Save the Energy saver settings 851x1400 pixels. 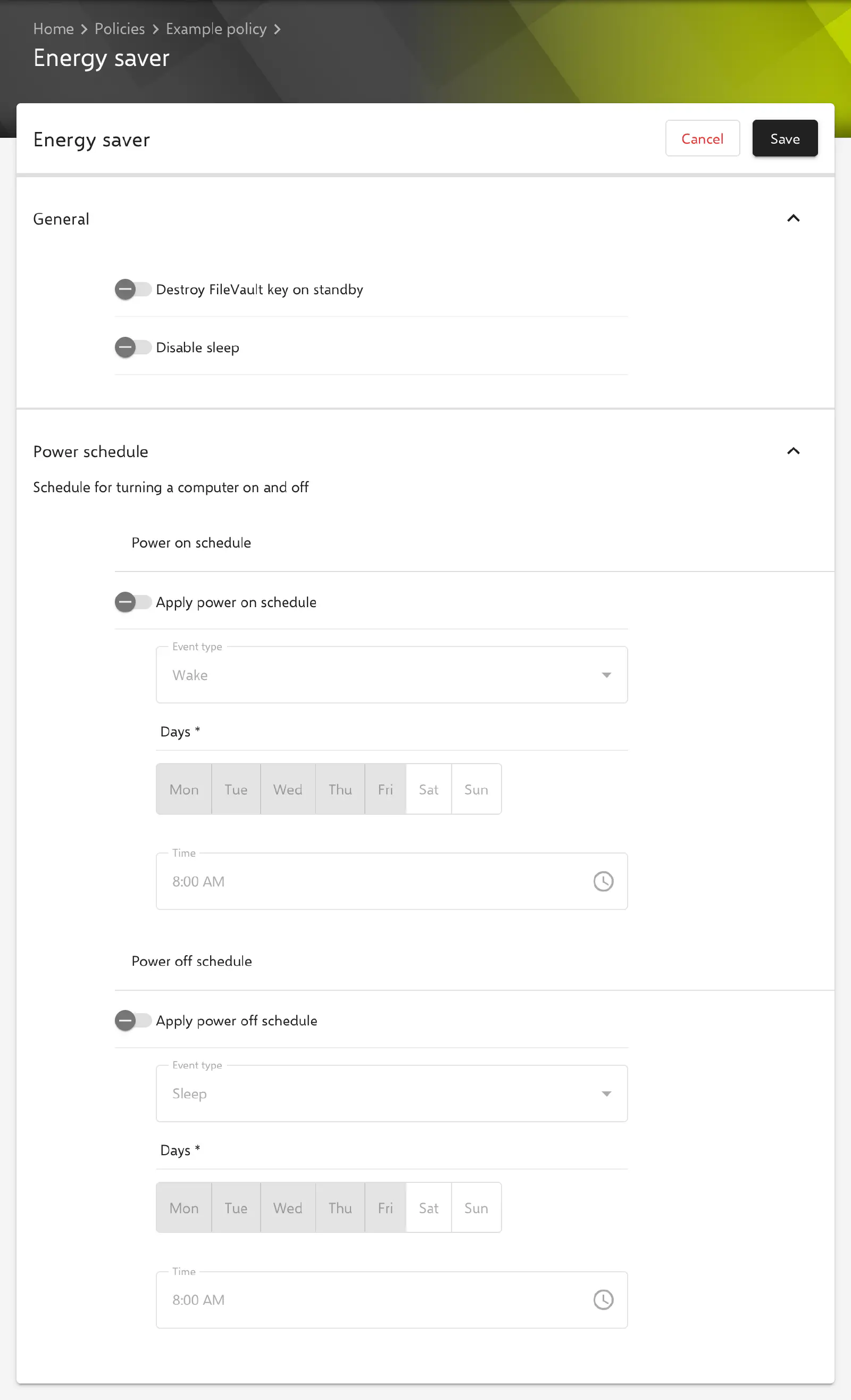pyautogui.click(x=785, y=138)
